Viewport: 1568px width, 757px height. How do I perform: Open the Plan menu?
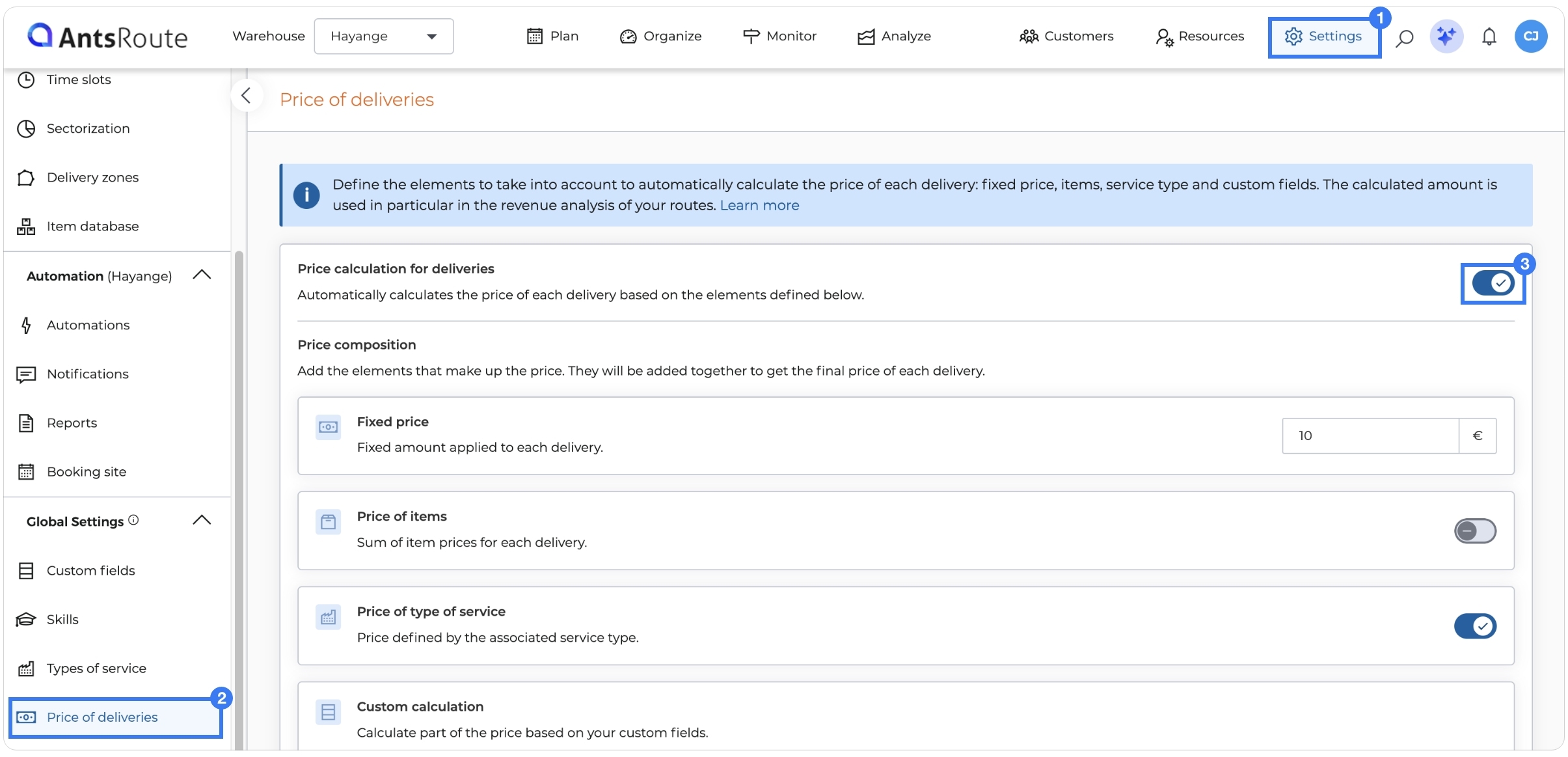(x=552, y=36)
